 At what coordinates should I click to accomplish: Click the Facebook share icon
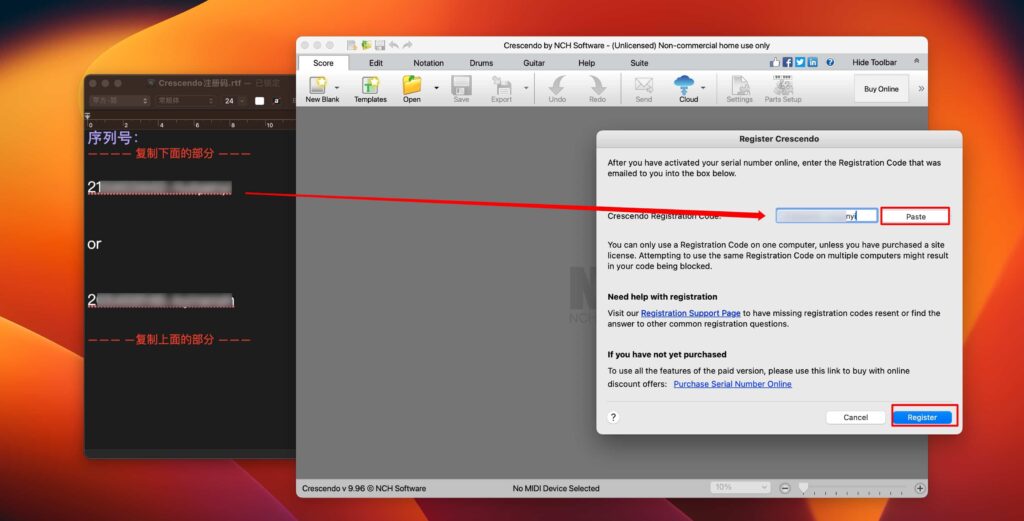tap(787, 63)
